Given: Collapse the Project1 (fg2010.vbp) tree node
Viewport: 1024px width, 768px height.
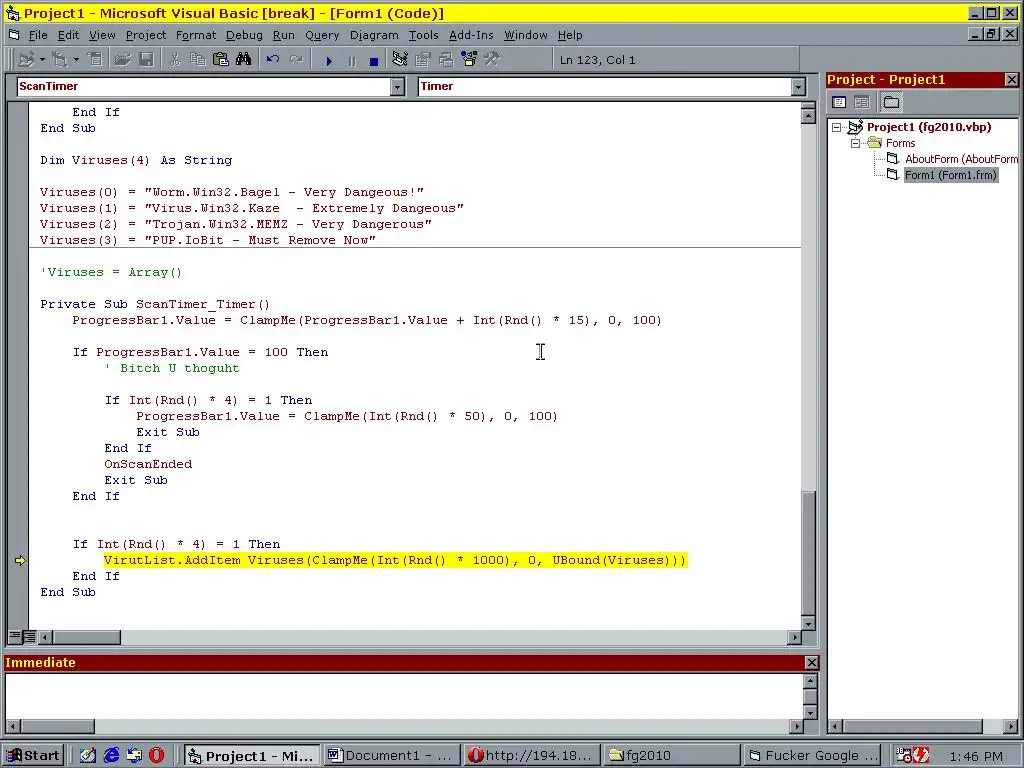Looking at the screenshot, I should pos(837,127).
